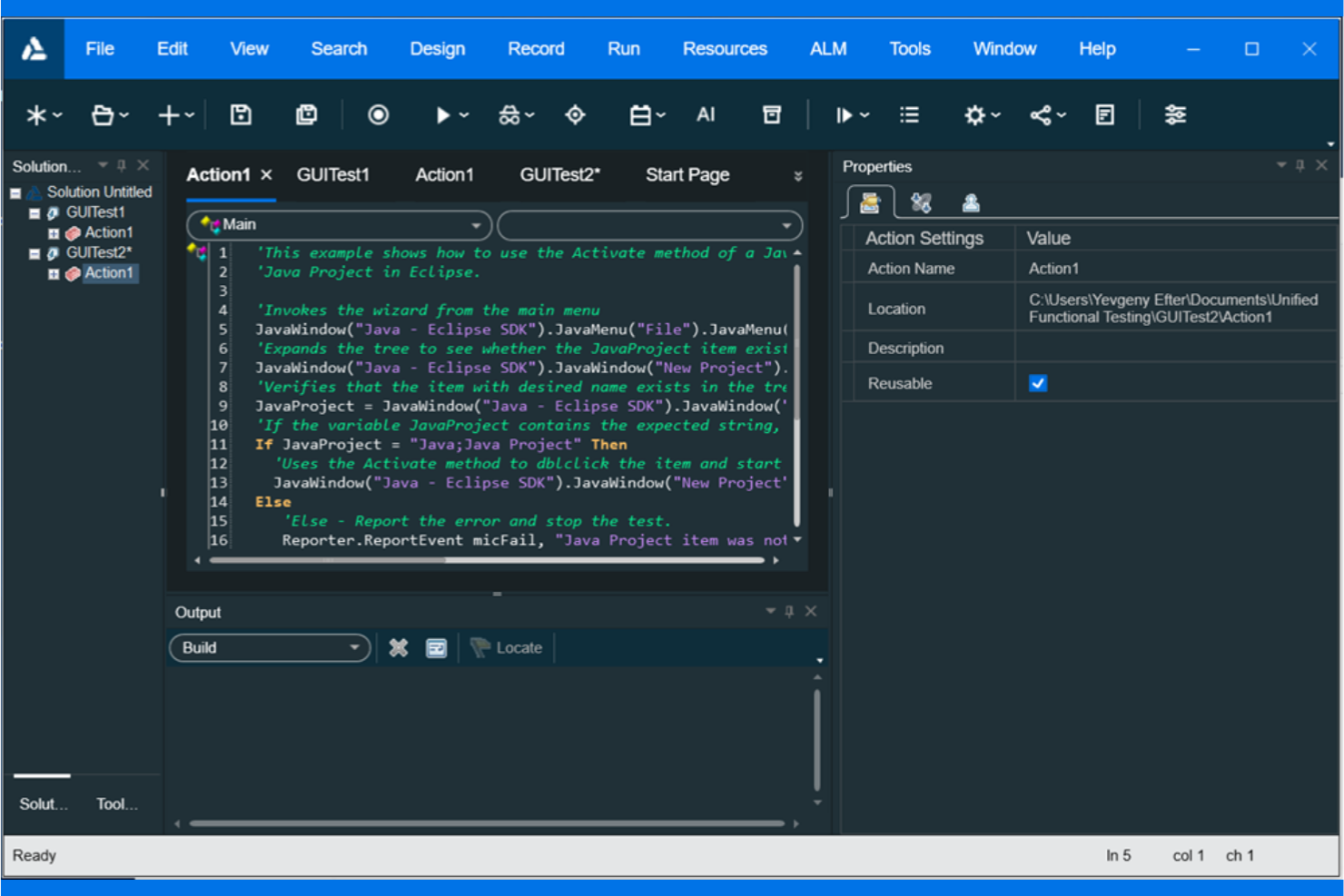This screenshot has height=896, width=1344.
Task: Open the Help menu
Action: [1097, 49]
